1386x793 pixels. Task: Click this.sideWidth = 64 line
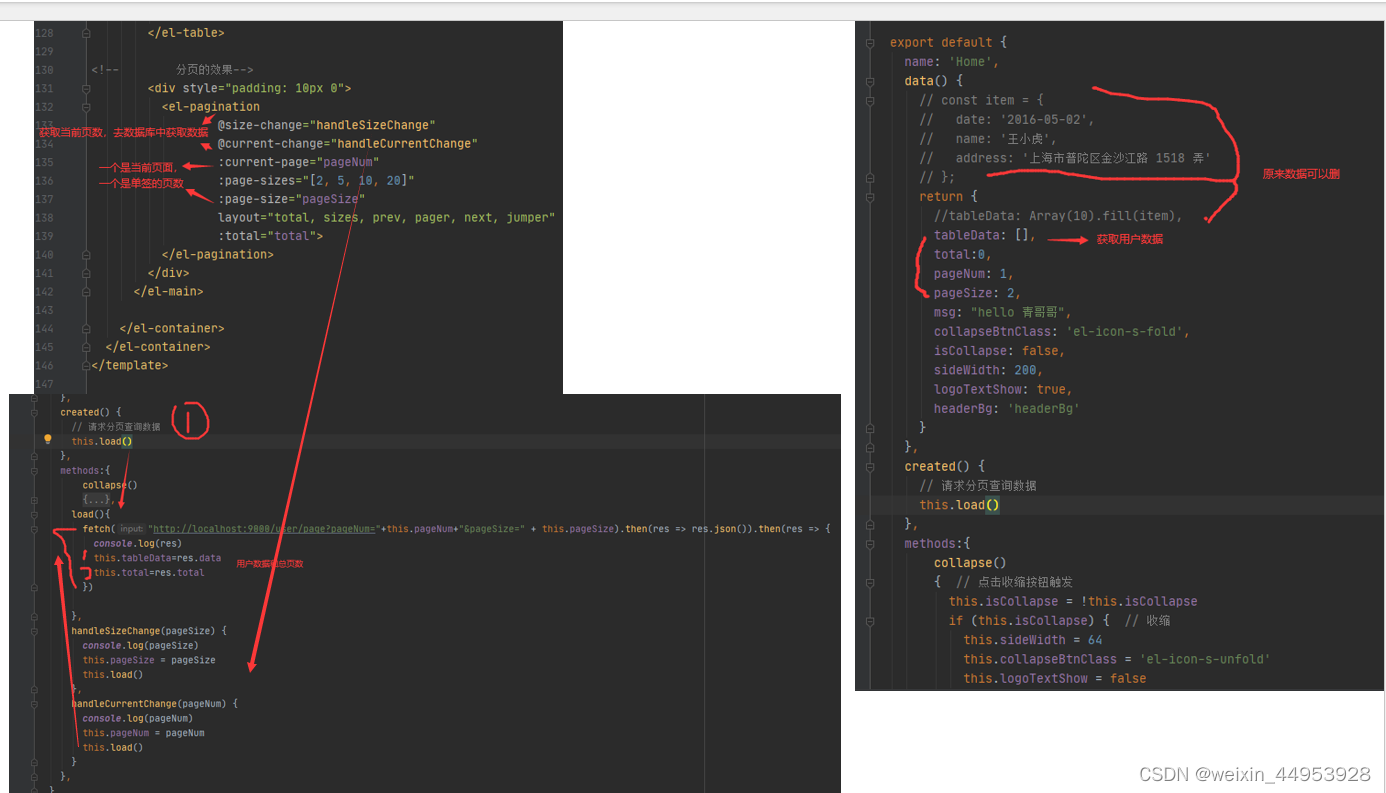pyautogui.click(x=1033, y=640)
